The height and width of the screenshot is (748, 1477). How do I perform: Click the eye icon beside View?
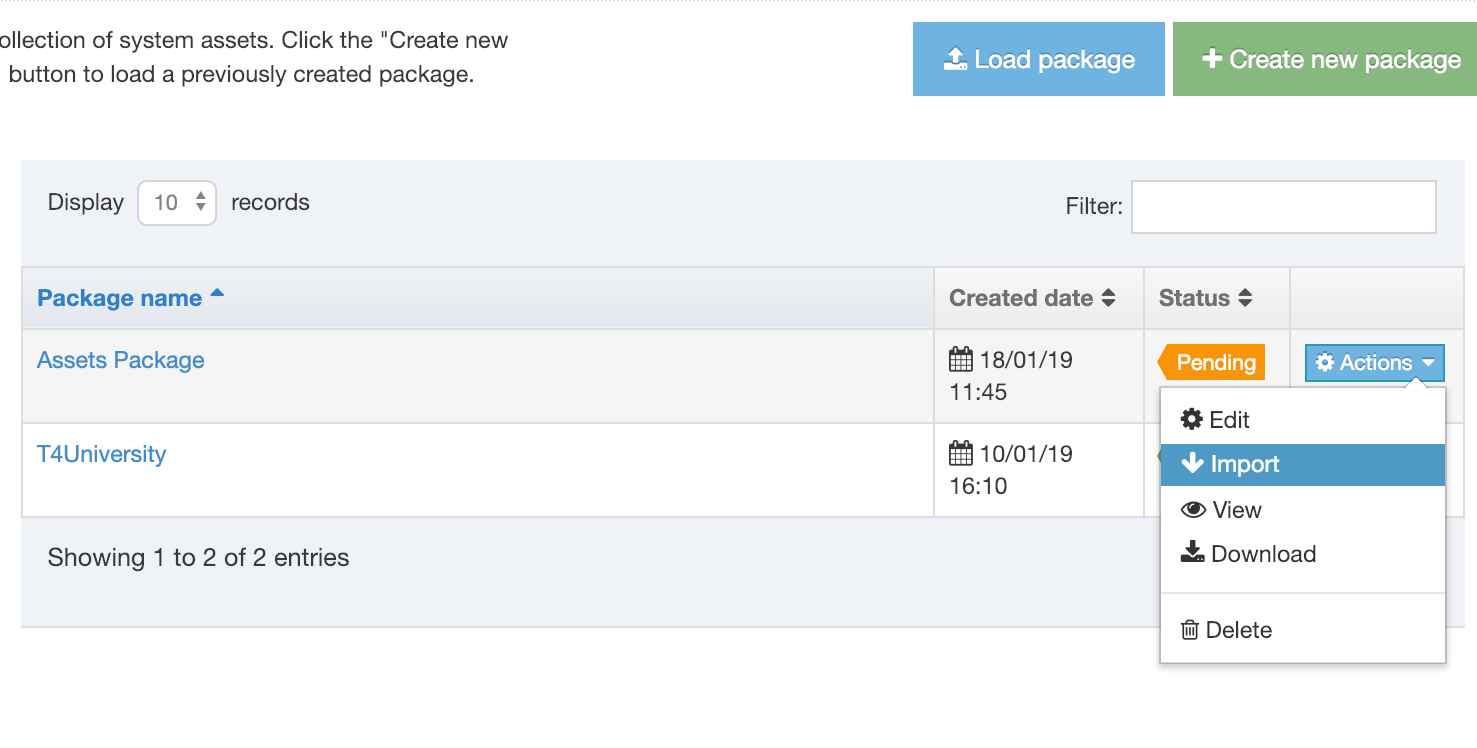(1193, 510)
